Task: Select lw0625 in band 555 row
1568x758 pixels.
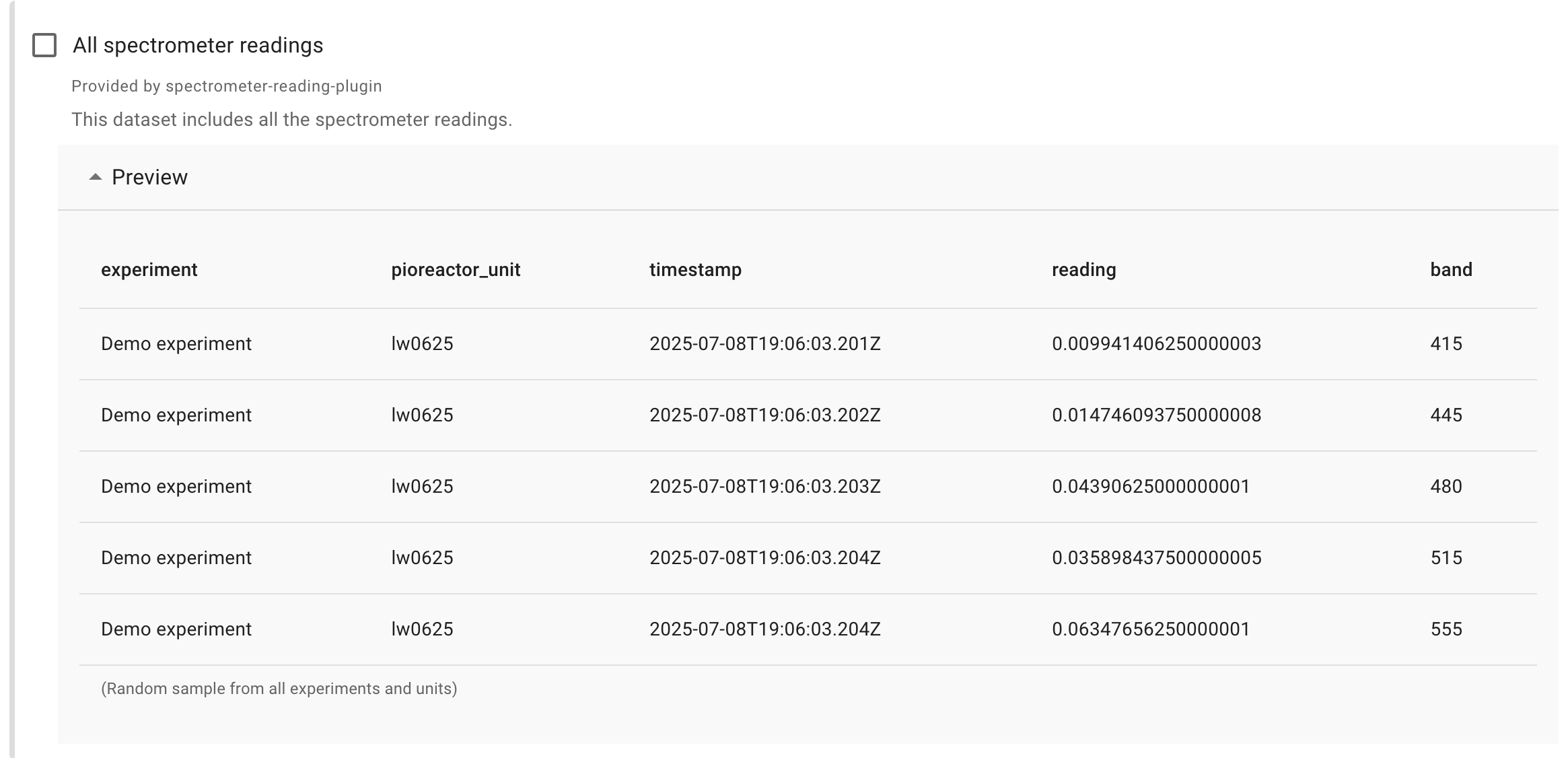Action: pos(422,629)
